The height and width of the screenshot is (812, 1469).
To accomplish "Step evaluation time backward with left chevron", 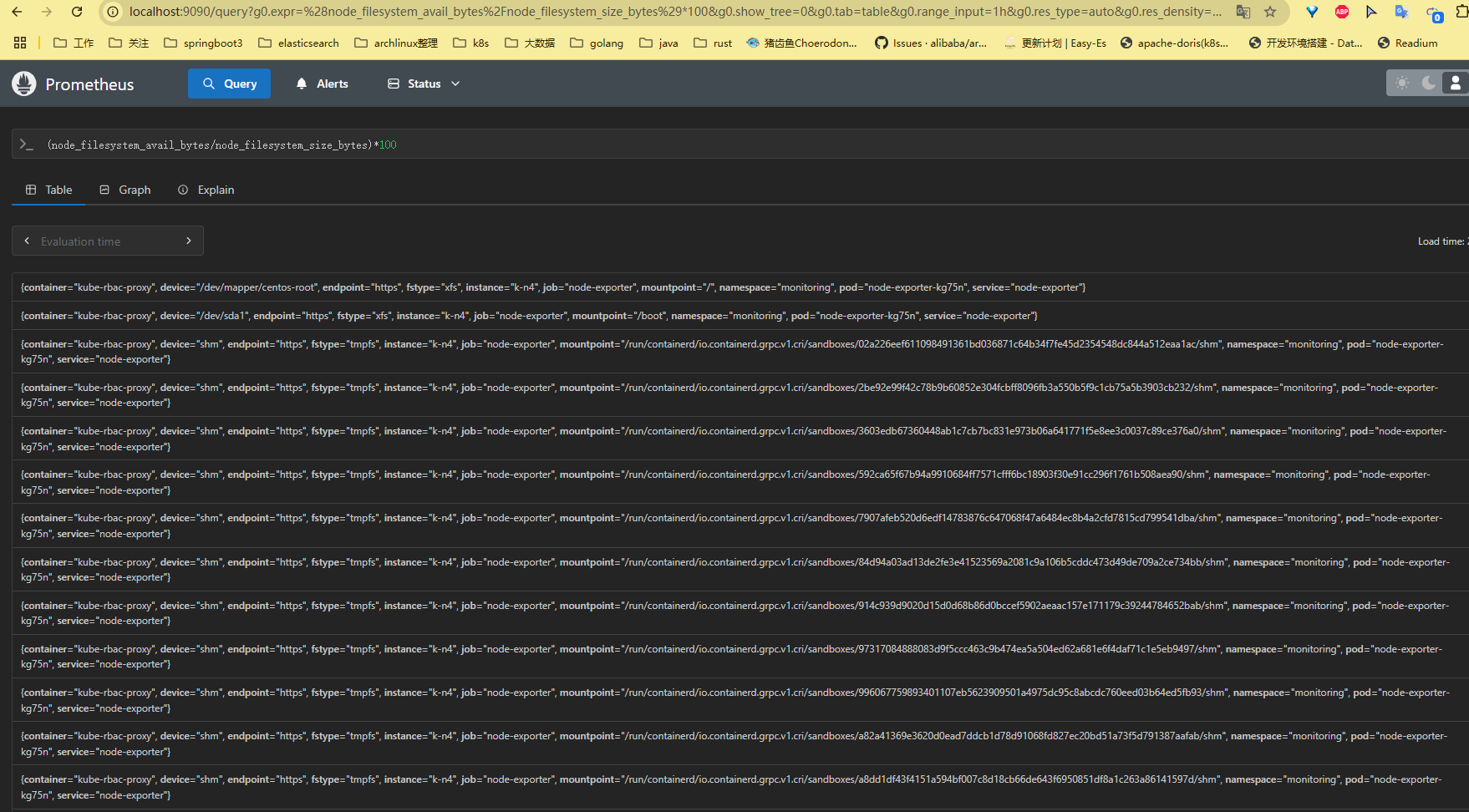I will pyautogui.click(x=27, y=241).
